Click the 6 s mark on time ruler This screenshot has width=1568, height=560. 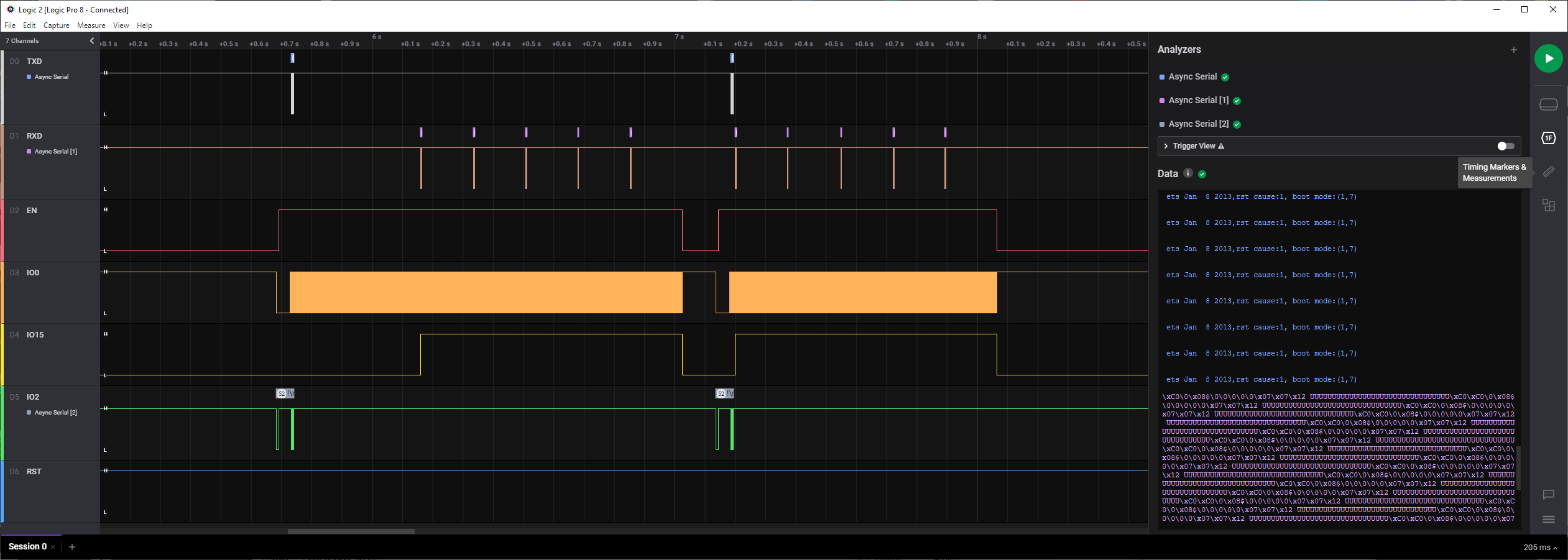pos(377,37)
